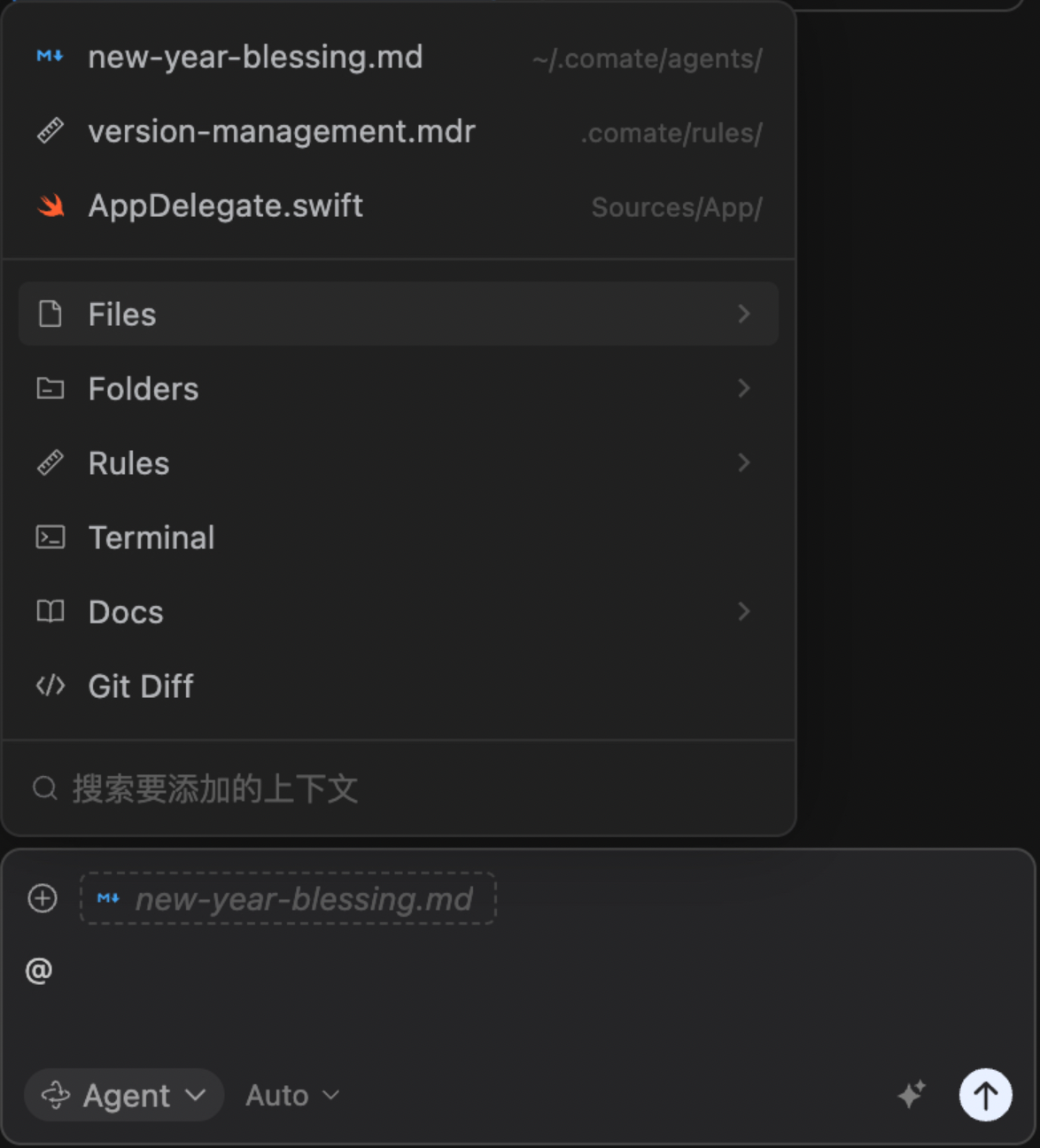Pick AppDelegate.swift from recent files
1040x1148 pixels.
[226, 206]
